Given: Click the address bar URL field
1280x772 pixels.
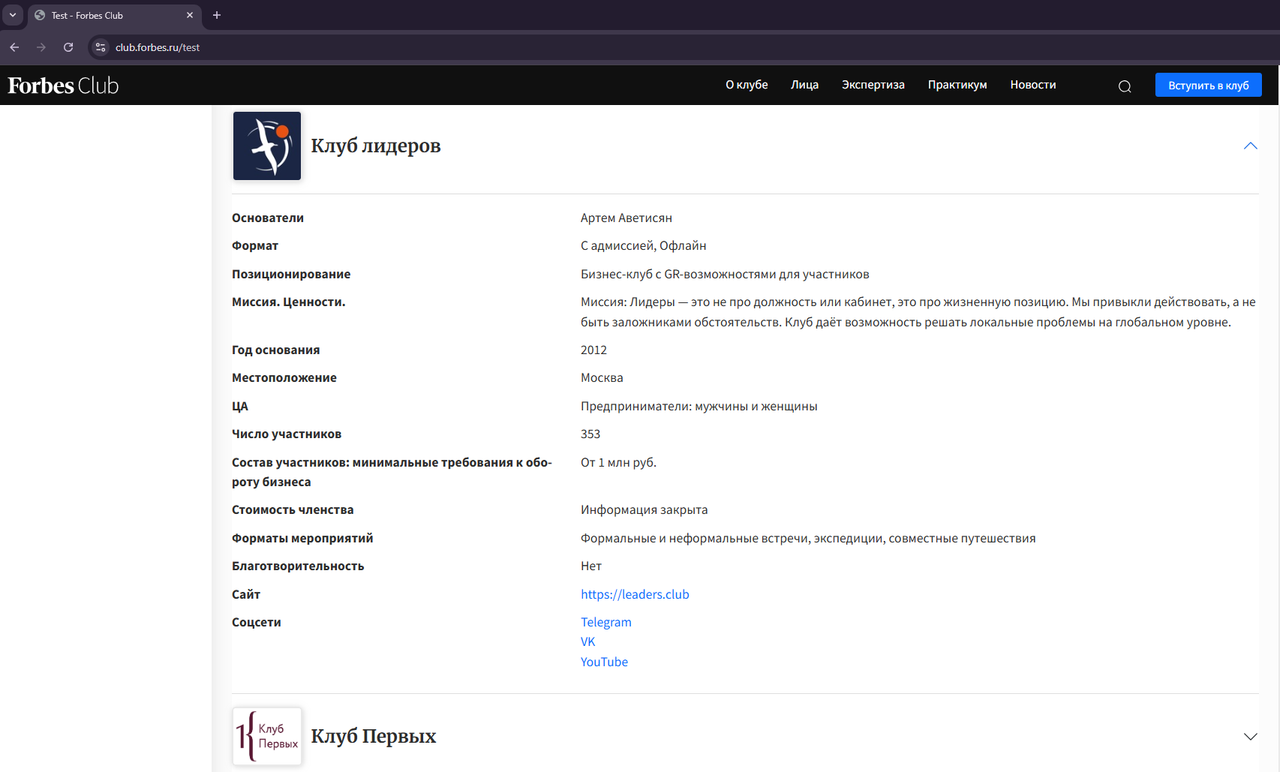Looking at the screenshot, I should coord(157,47).
